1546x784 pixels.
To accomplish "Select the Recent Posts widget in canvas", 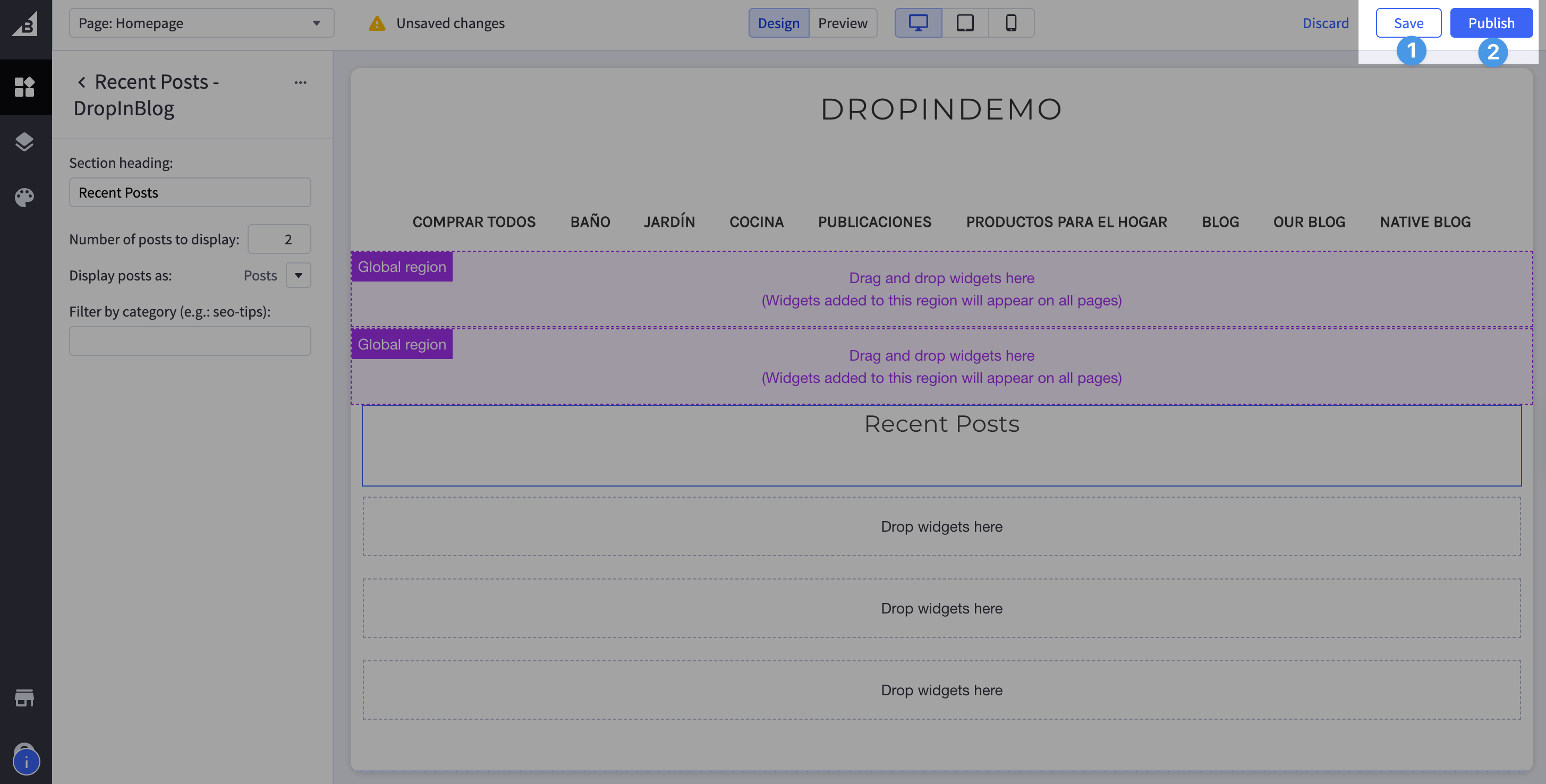I will (941, 446).
